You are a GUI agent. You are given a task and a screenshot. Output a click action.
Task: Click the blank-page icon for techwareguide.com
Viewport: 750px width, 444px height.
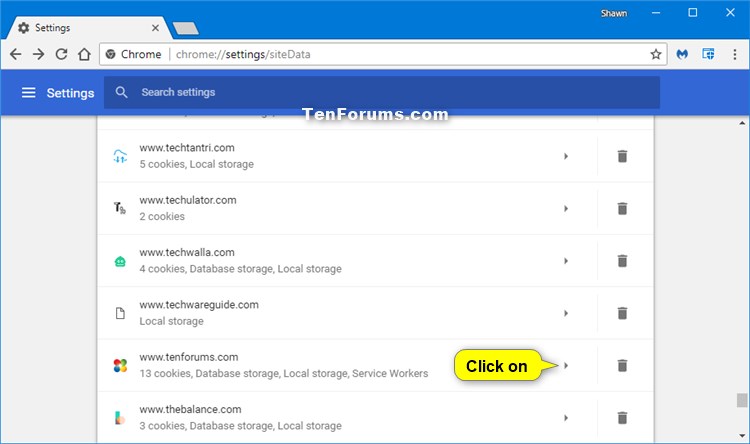point(120,313)
